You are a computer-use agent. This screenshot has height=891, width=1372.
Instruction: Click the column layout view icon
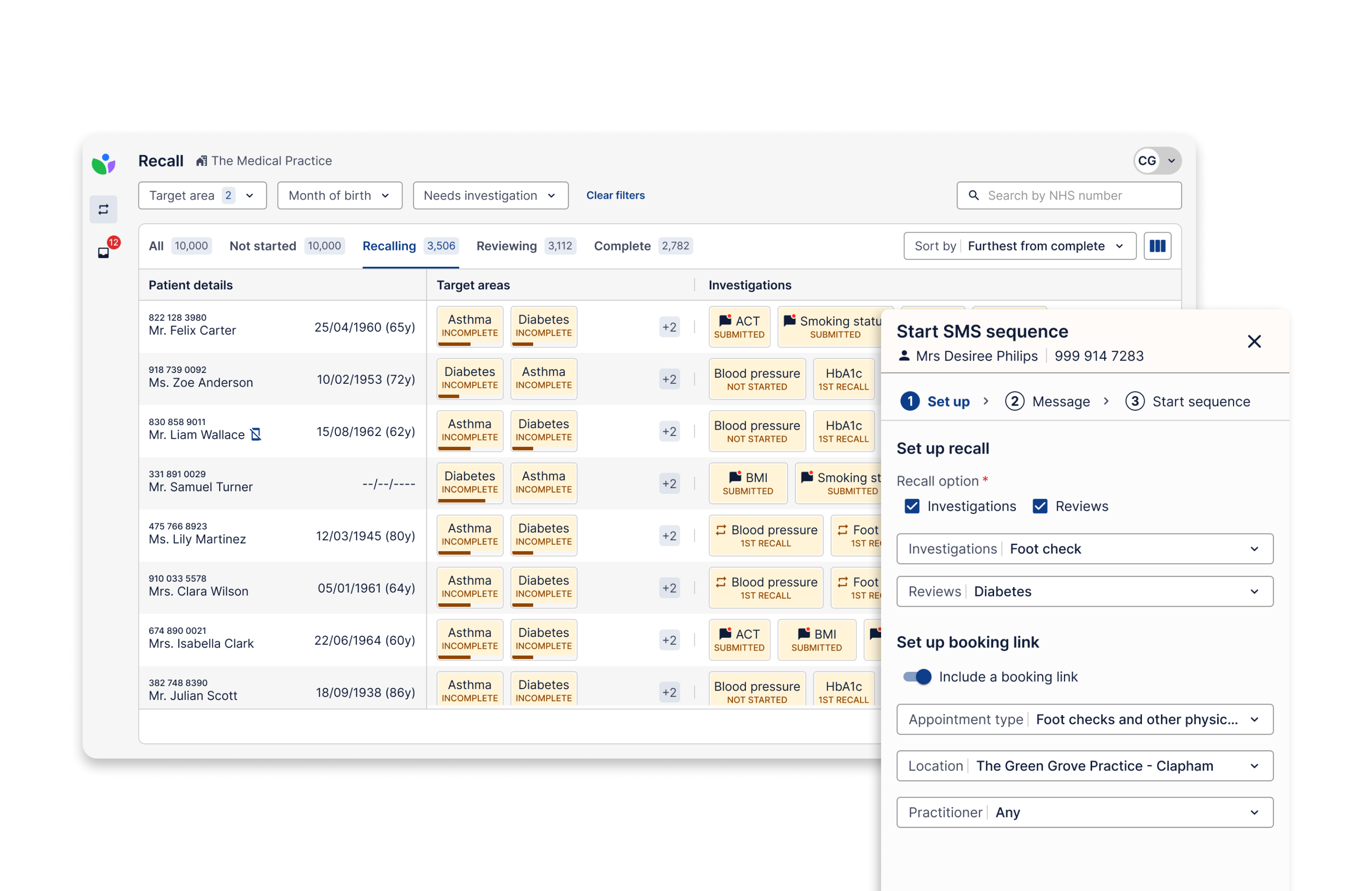pos(1157,246)
